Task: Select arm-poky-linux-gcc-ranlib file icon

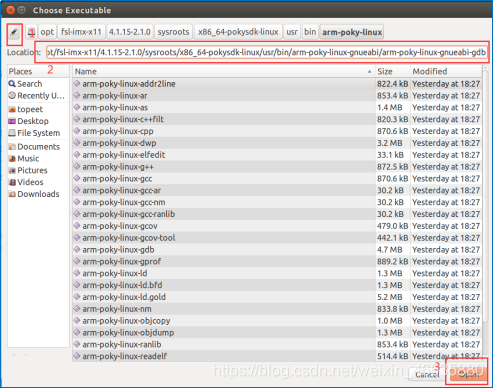Action: tap(77, 214)
